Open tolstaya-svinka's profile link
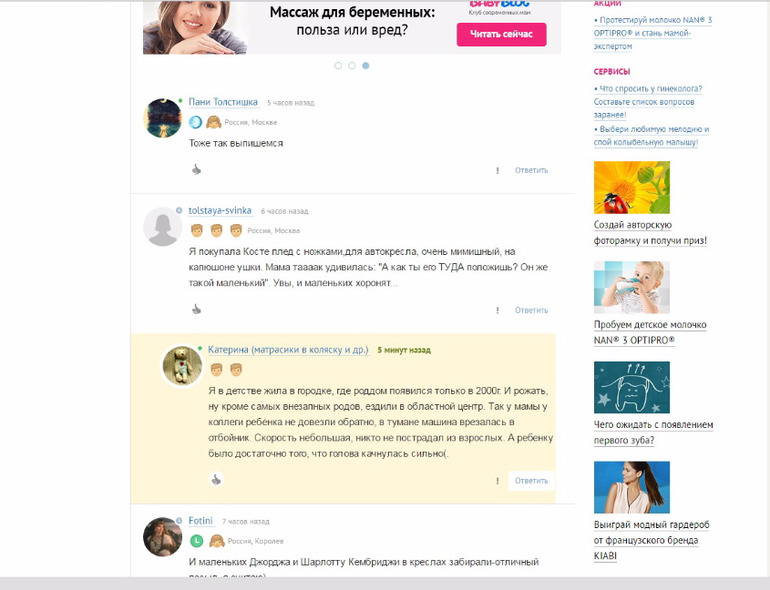 220,211
